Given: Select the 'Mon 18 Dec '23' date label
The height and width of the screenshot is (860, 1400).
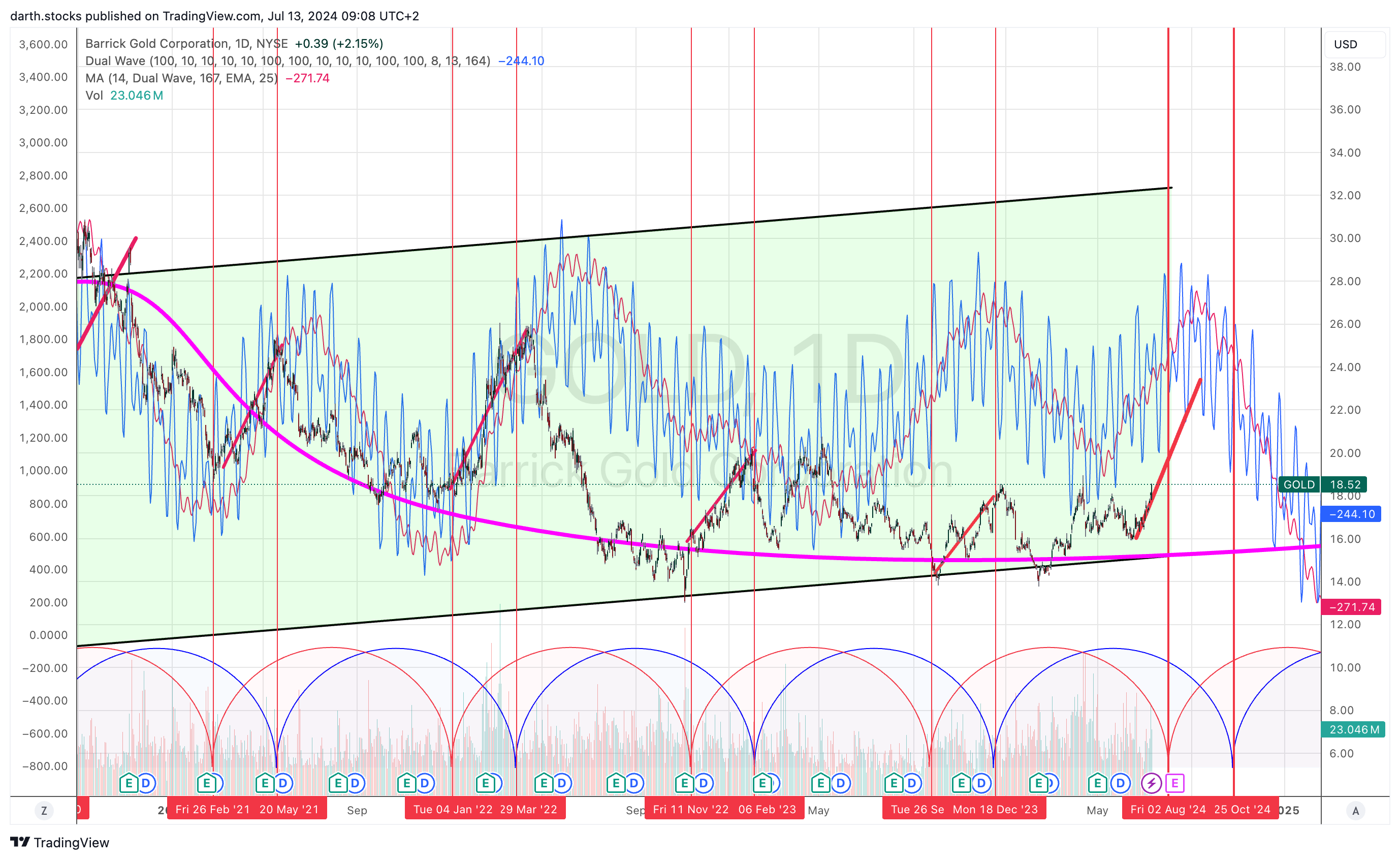Looking at the screenshot, I should (995, 809).
